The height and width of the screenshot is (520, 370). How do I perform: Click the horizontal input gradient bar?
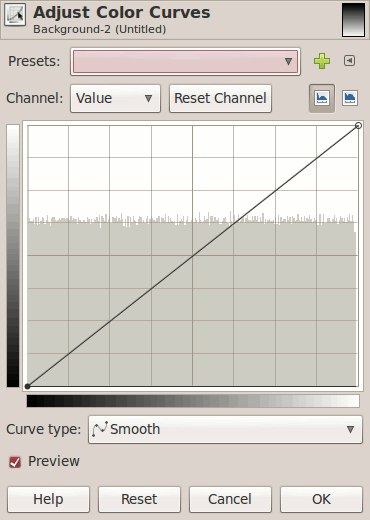[x=193, y=401]
